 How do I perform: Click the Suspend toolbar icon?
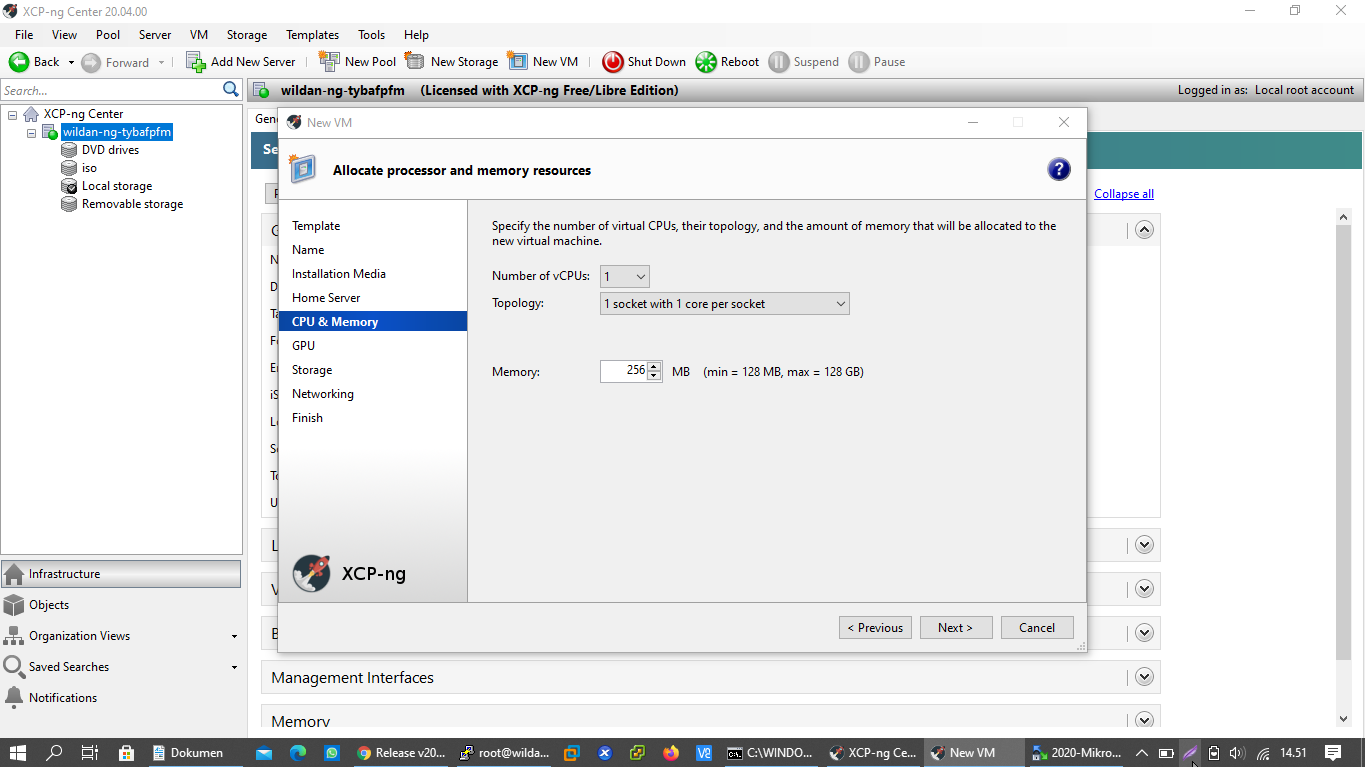[x=779, y=62]
